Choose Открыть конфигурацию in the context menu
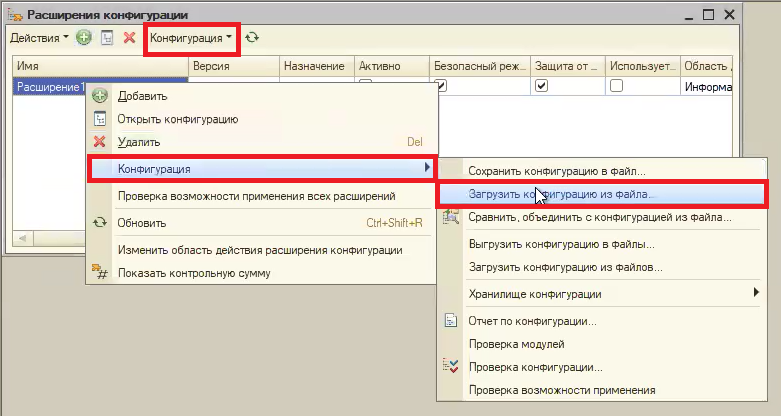This screenshot has width=781, height=416. coord(262,119)
